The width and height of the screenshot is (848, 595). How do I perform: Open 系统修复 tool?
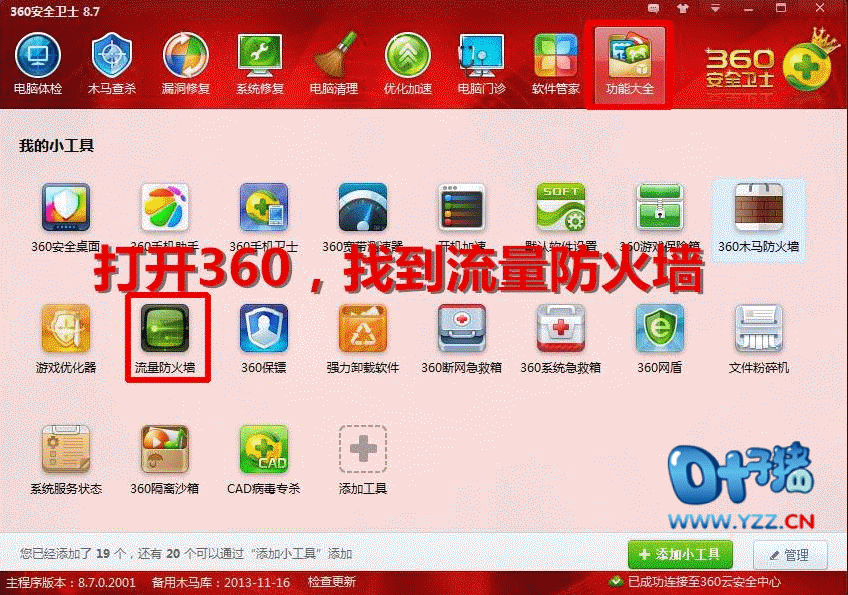click(x=260, y=64)
